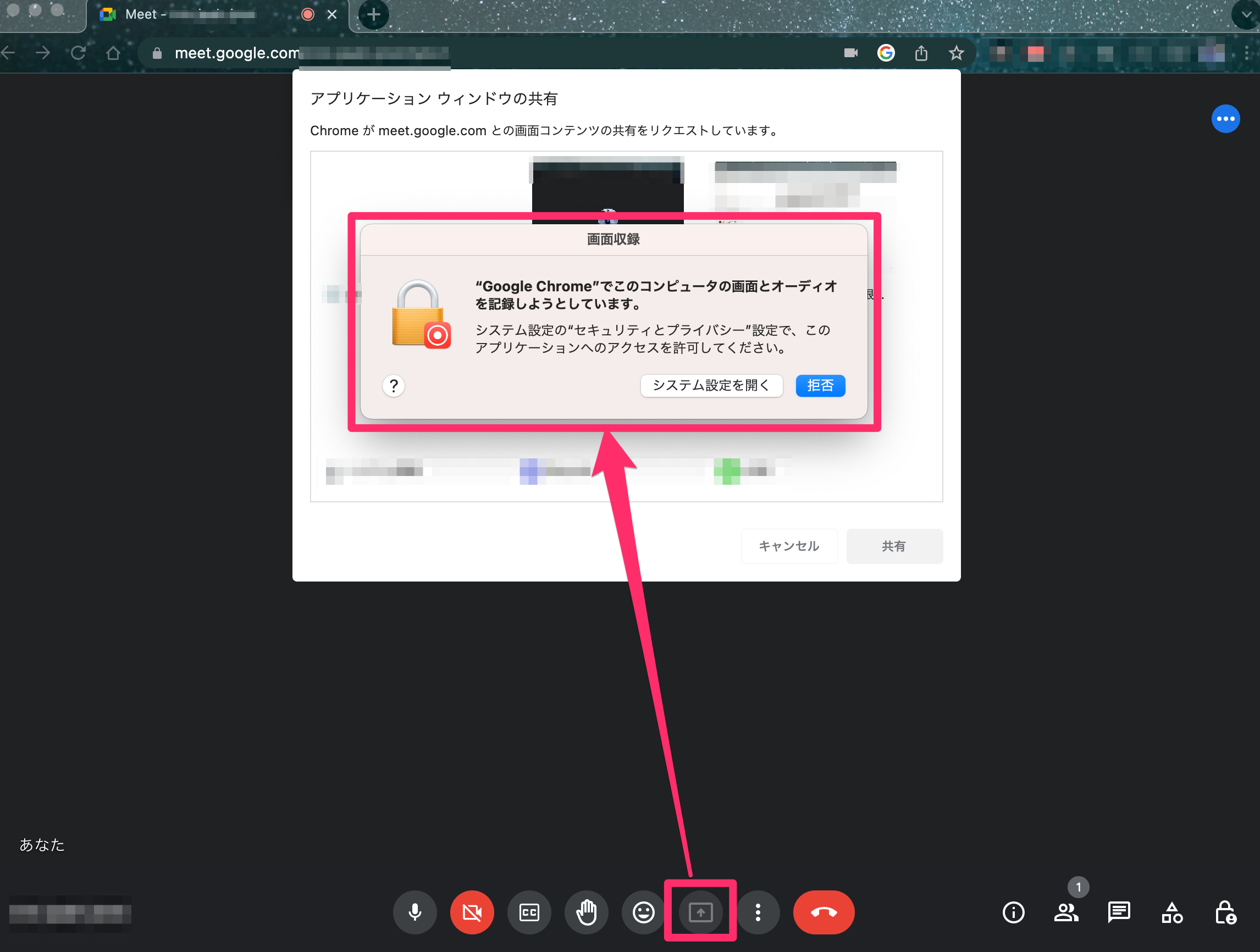Click the blue three-dot bubble

click(x=1225, y=119)
